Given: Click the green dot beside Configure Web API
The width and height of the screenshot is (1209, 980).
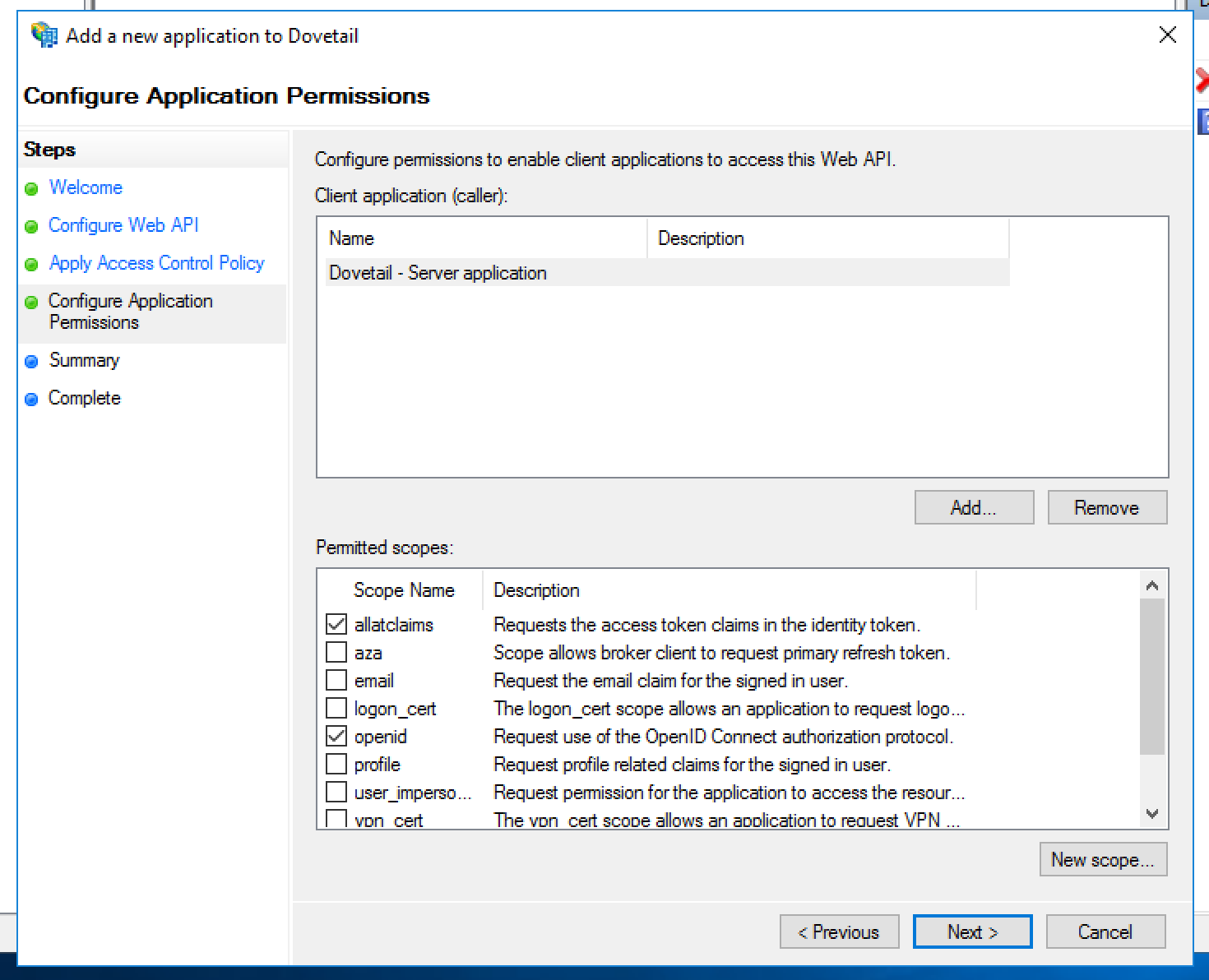Looking at the screenshot, I should click(x=30, y=226).
